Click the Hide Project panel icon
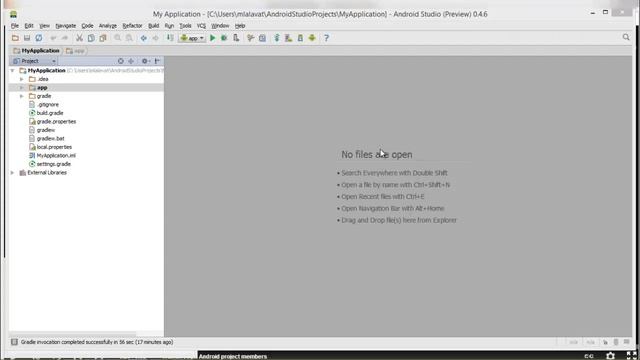640x360 pixels. pyautogui.click(x=157, y=61)
